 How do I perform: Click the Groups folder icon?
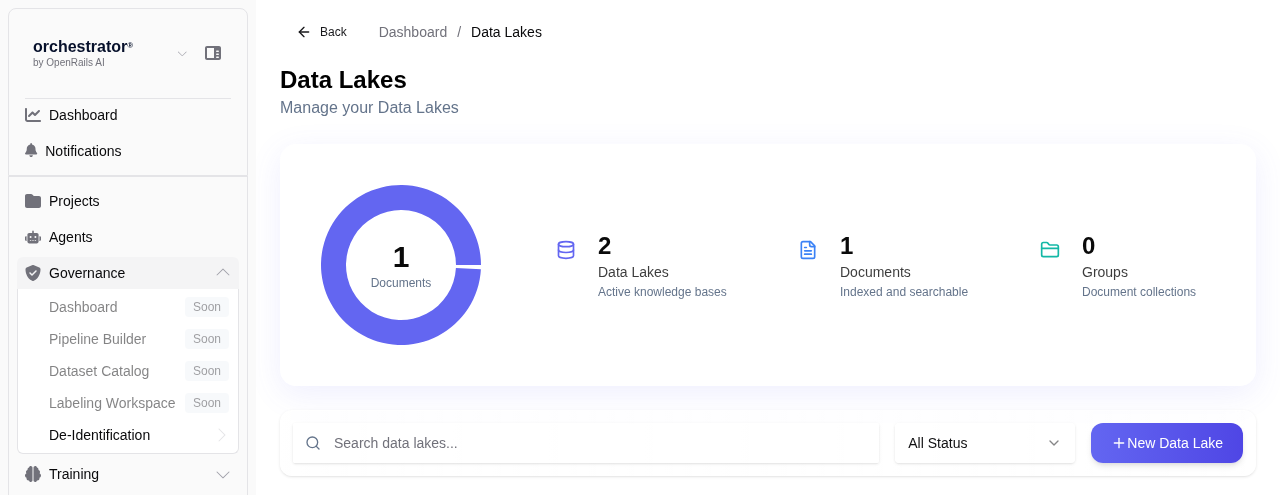pyautogui.click(x=1050, y=250)
